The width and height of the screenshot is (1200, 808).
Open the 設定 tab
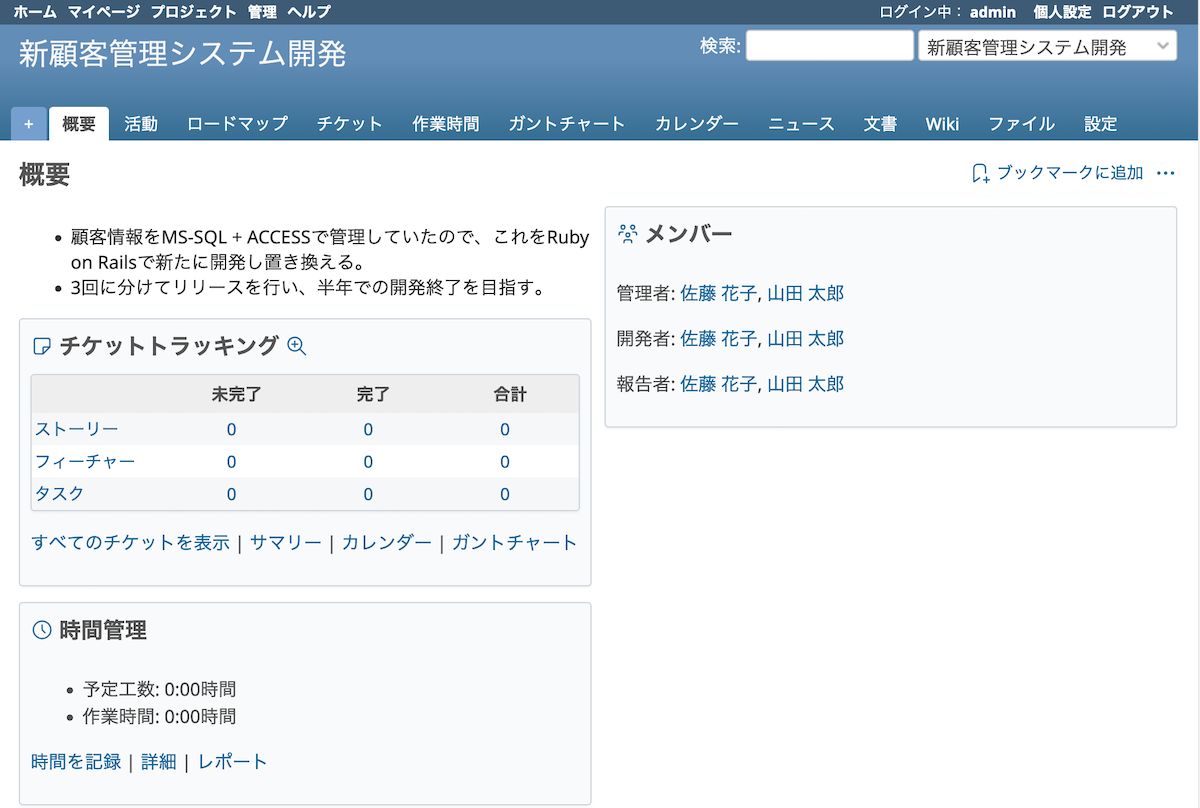point(1100,123)
